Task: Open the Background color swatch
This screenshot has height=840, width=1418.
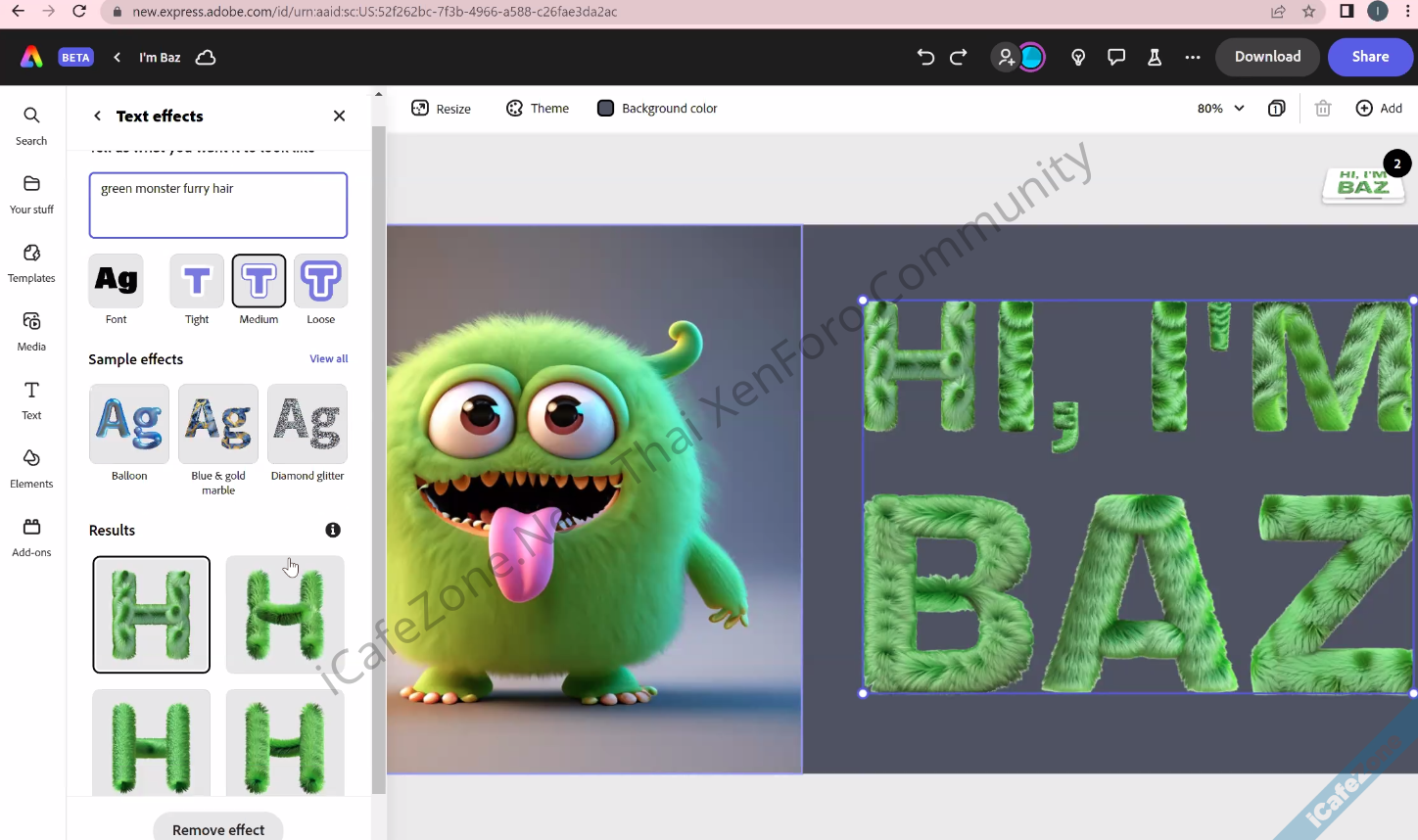Action: click(x=605, y=109)
